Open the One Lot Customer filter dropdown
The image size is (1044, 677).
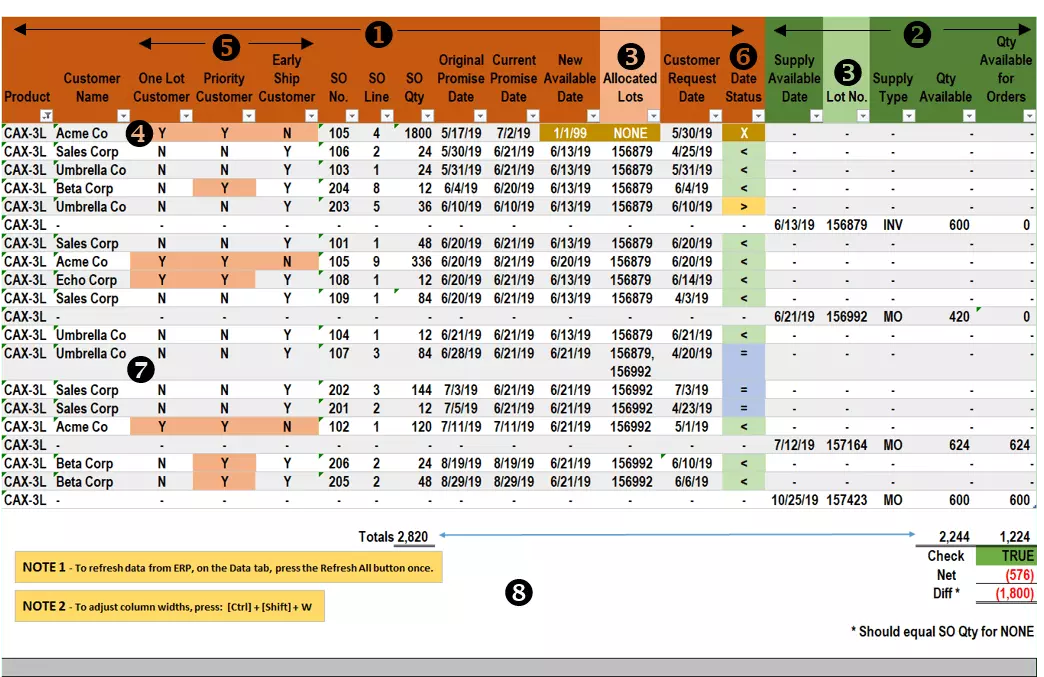coord(186,116)
